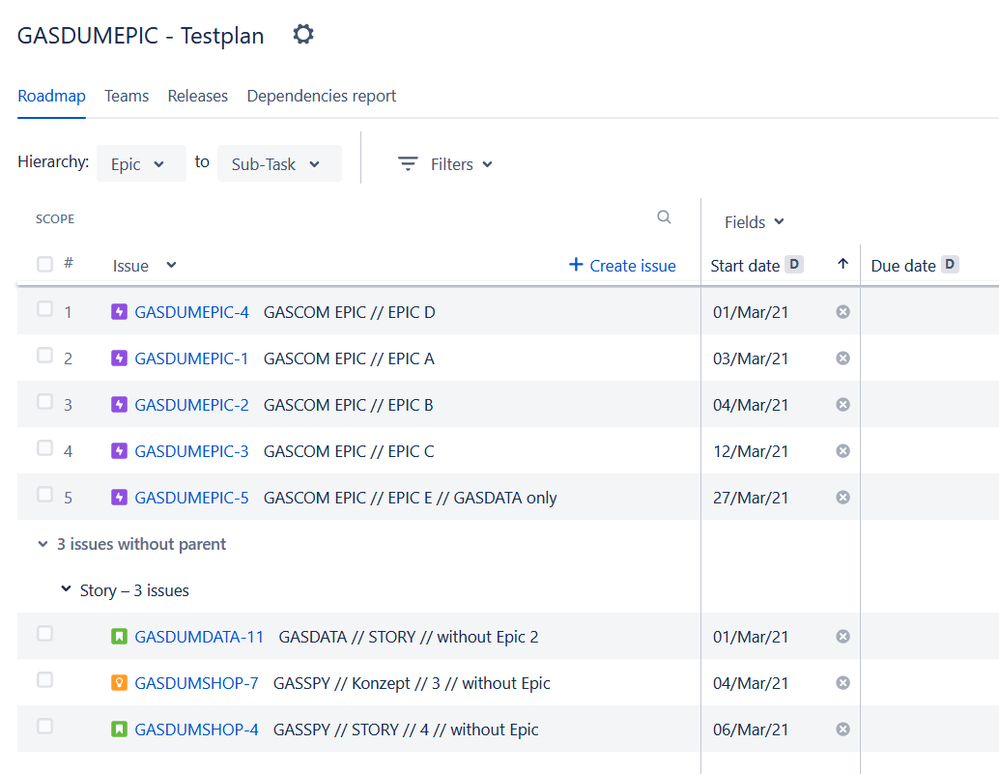The image size is (999, 774).
Task: Sort by start date arrow
Action: click(x=842, y=265)
